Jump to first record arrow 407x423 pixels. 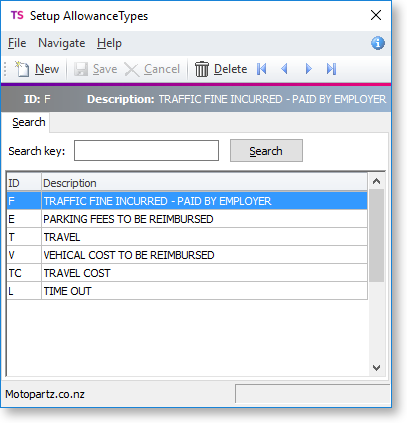point(262,69)
